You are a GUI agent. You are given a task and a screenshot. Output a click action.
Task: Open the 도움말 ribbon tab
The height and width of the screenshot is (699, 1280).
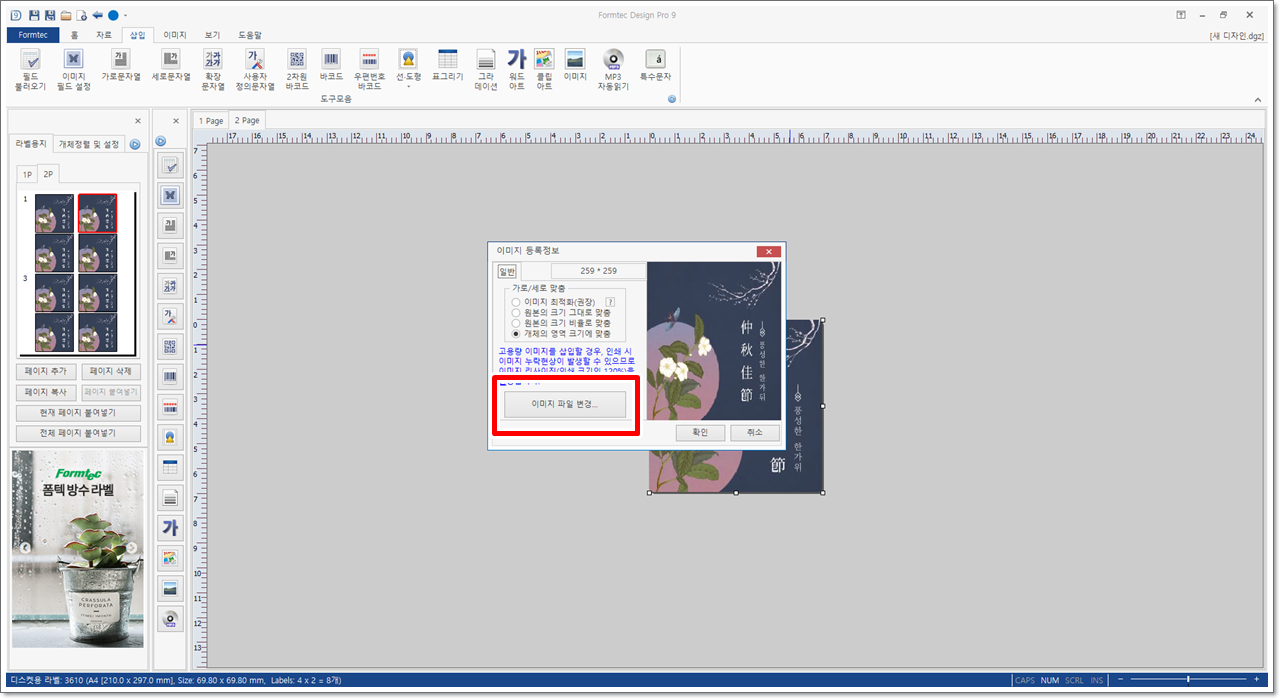[x=250, y=35]
